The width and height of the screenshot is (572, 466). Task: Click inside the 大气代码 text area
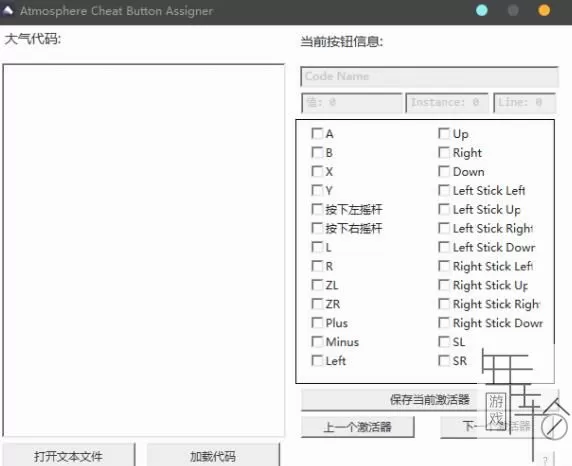point(144,250)
